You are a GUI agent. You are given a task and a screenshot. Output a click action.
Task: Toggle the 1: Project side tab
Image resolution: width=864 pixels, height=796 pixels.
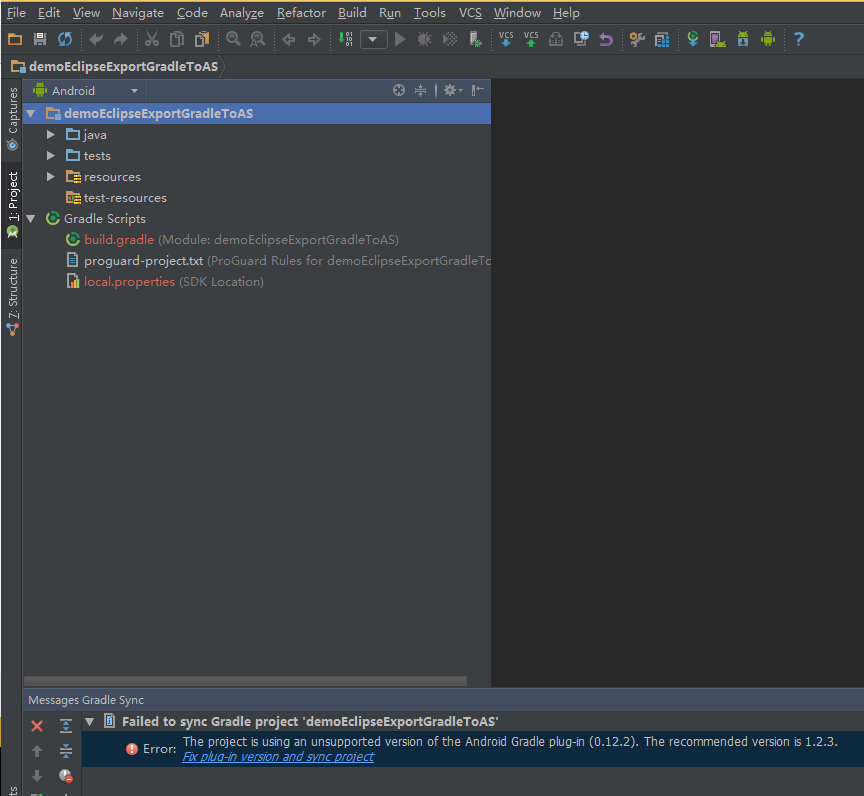12,204
